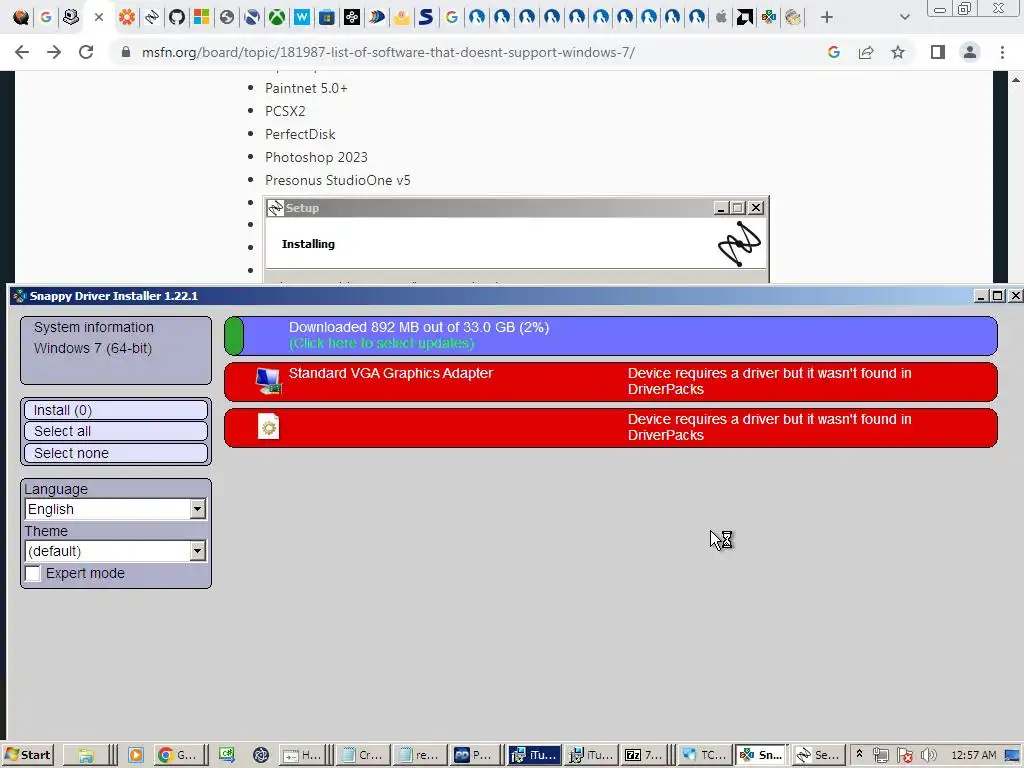The width and height of the screenshot is (1024, 768).
Task: Share this page via share icon
Action: click(x=866, y=52)
